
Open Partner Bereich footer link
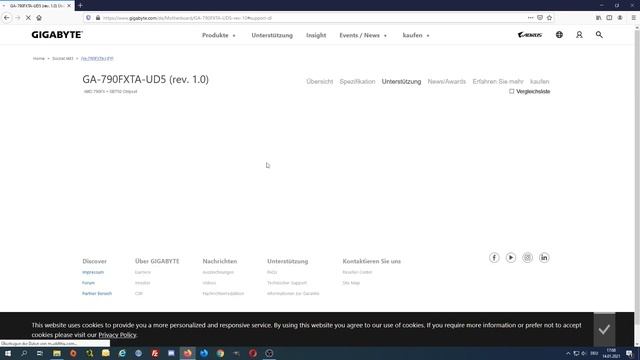(x=97, y=293)
